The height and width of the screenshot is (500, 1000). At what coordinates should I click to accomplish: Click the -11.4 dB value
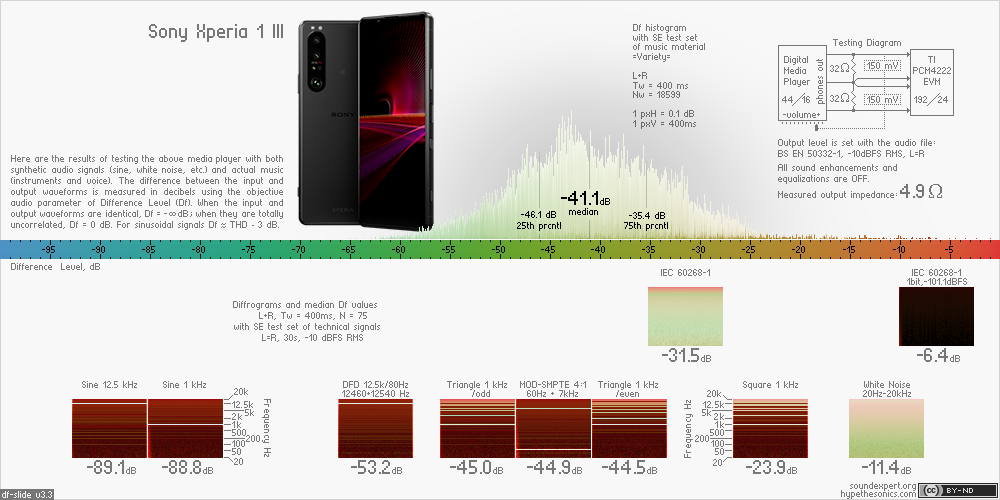[886, 468]
